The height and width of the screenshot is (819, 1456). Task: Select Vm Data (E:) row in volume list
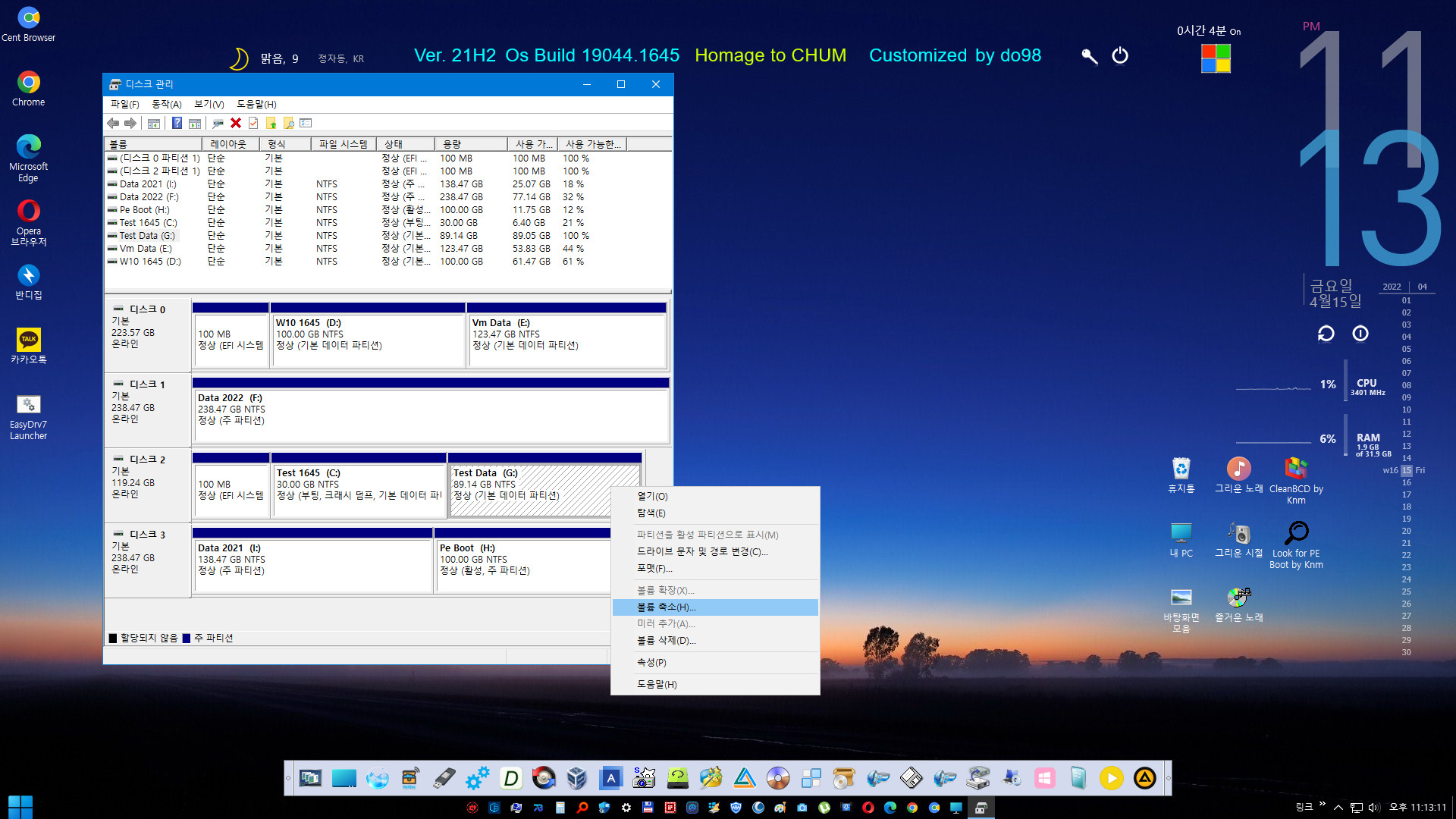pos(388,249)
